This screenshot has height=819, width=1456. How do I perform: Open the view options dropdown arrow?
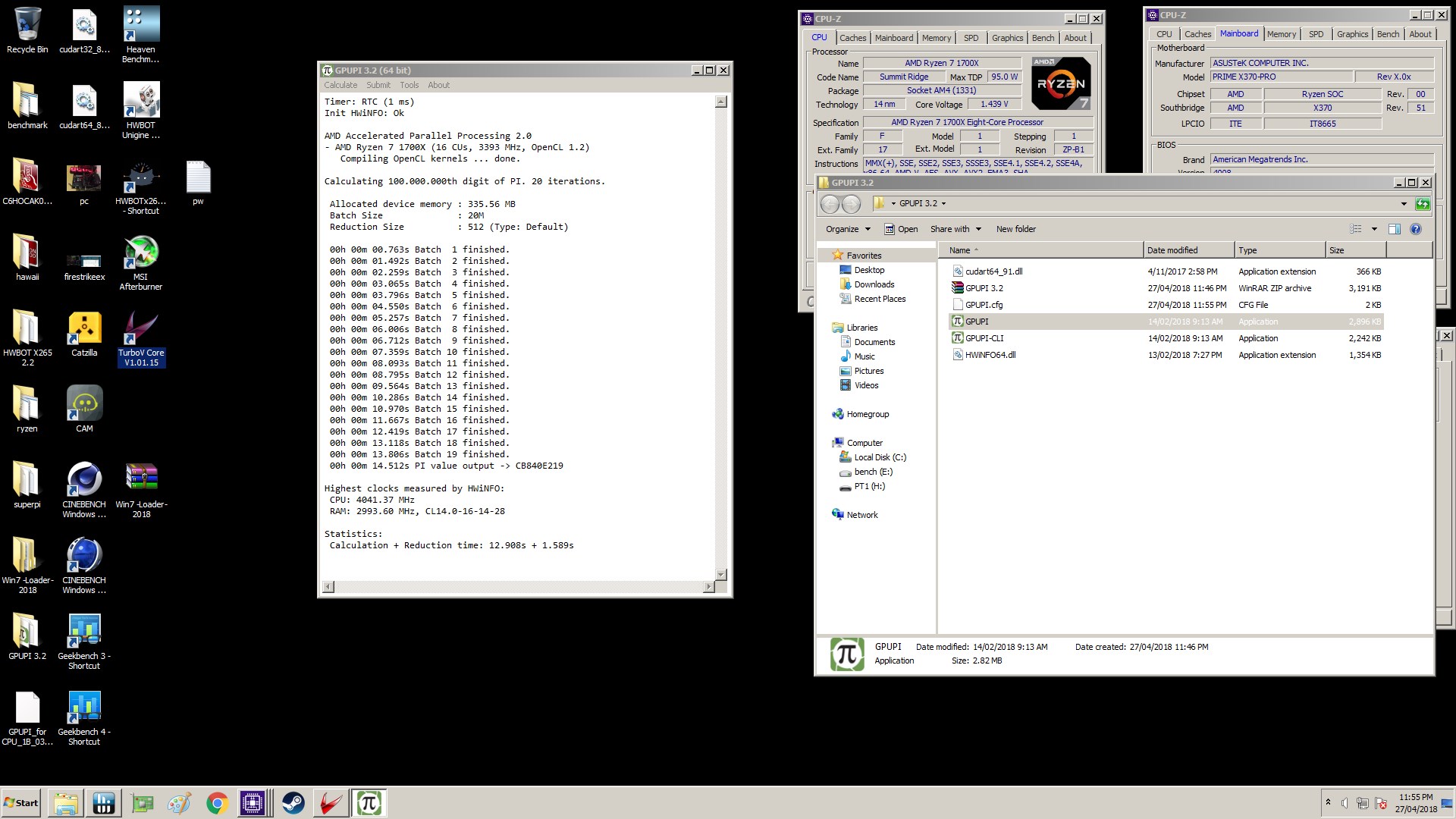coord(1374,229)
